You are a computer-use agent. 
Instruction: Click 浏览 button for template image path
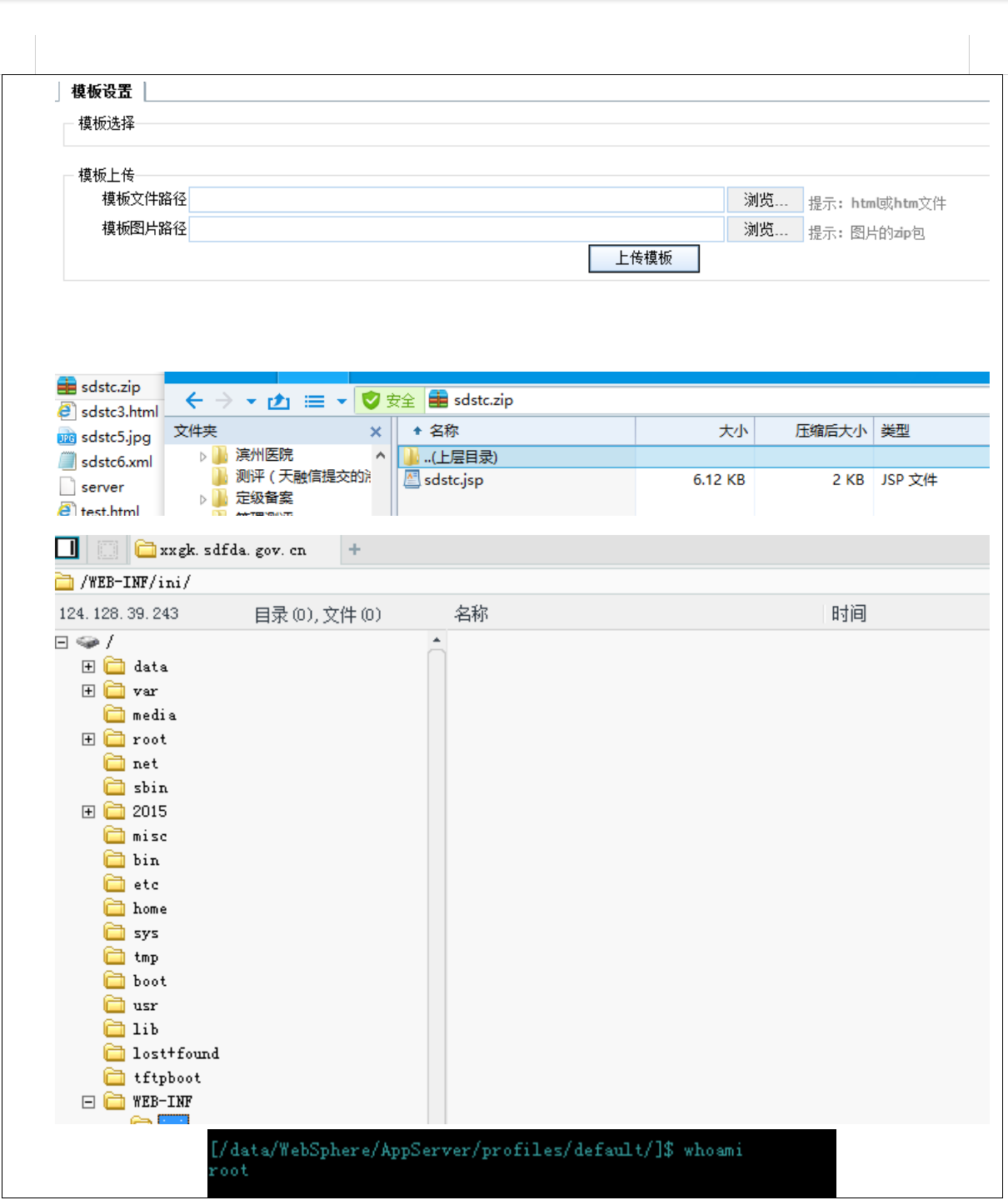click(765, 229)
